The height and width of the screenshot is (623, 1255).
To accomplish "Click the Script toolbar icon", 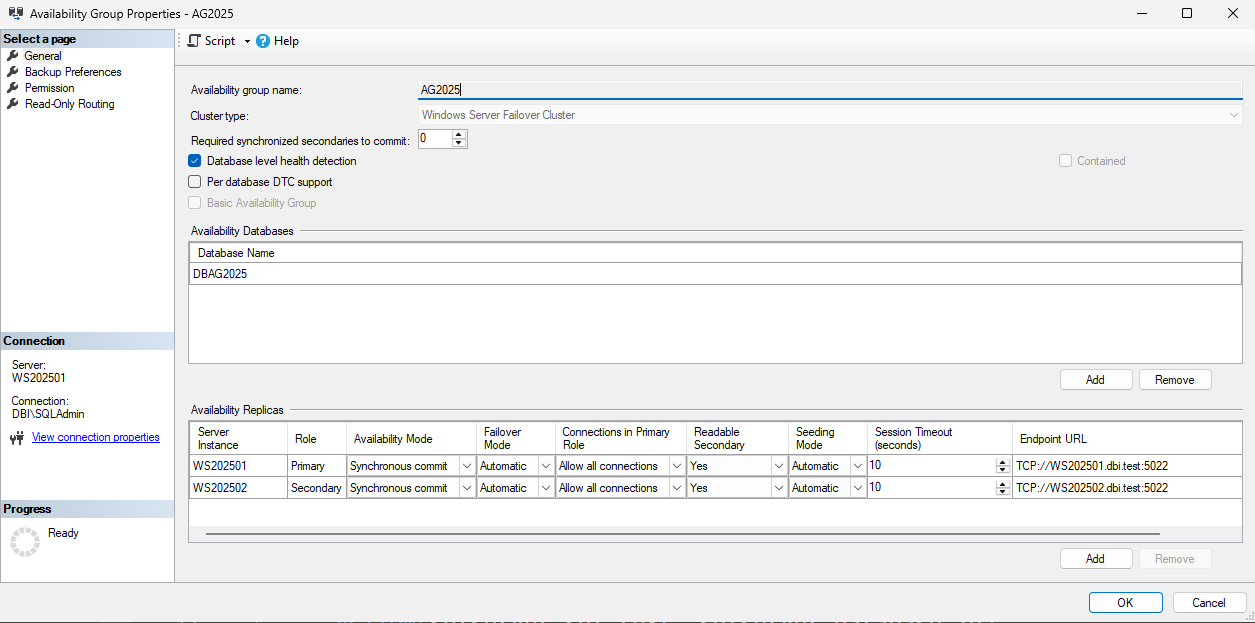I will pos(194,41).
